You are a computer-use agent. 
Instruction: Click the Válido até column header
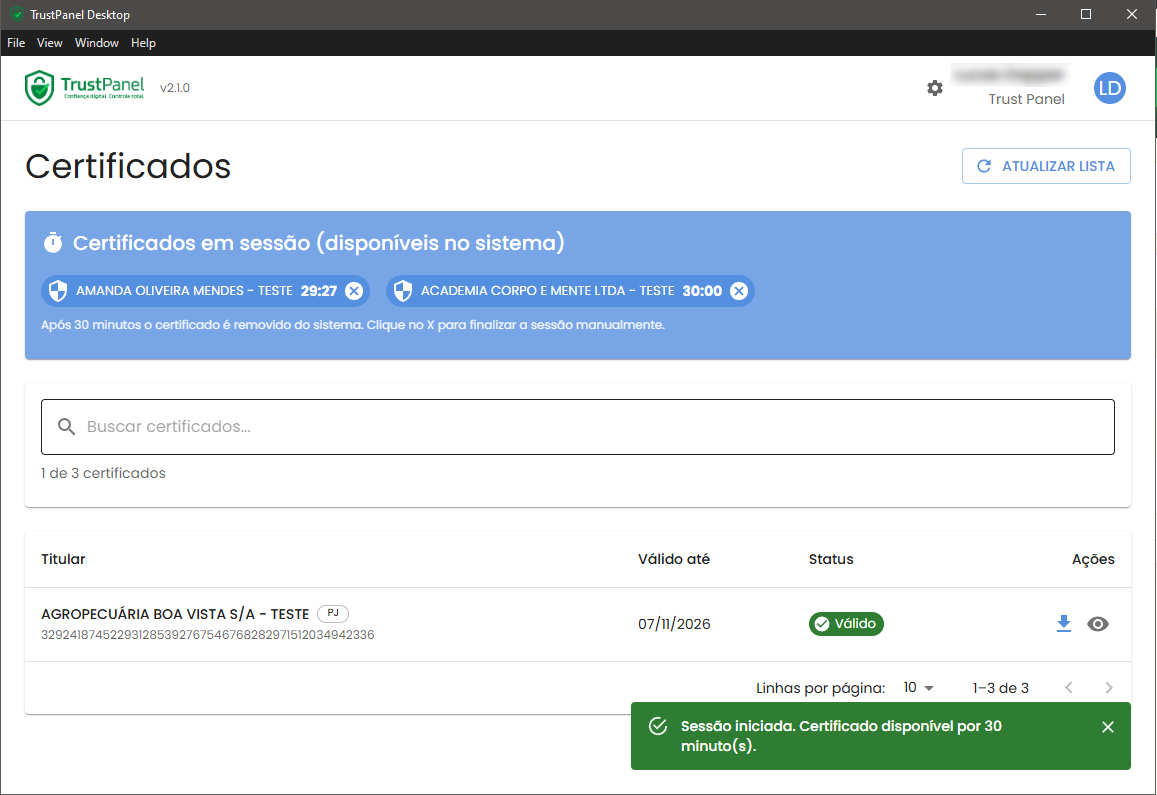tap(674, 559)
